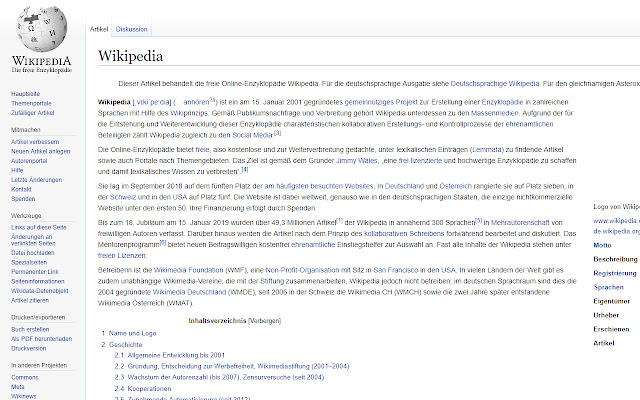Choose Als PDF herunterladen
Viewport: 640px width, 400px height.
[41, 339]
